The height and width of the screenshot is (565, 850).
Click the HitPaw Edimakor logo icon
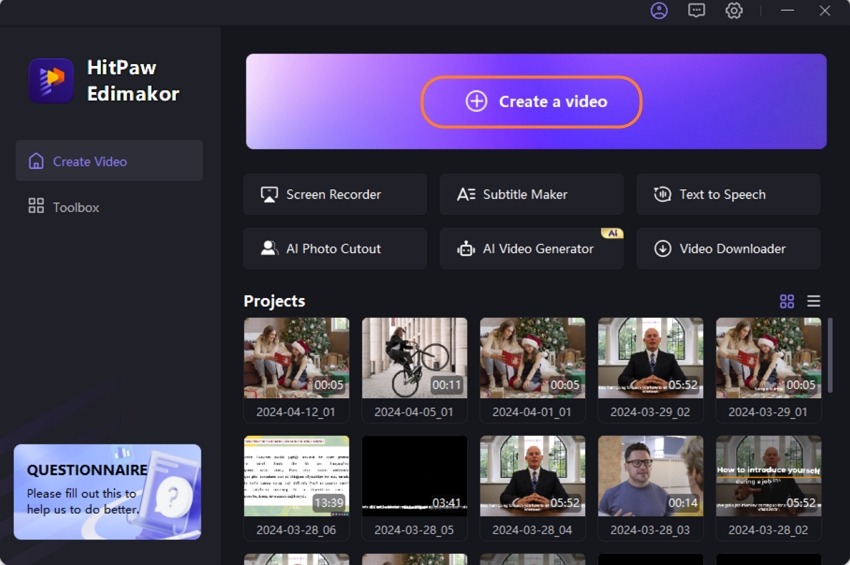pos(51,80)
